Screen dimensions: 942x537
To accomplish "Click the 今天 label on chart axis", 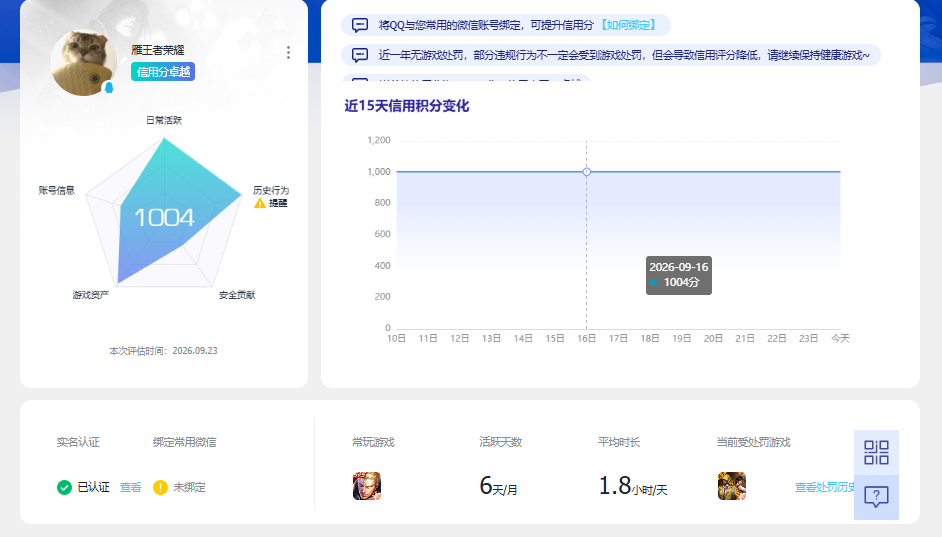I will pyautogui.click(x=840, y=338).
